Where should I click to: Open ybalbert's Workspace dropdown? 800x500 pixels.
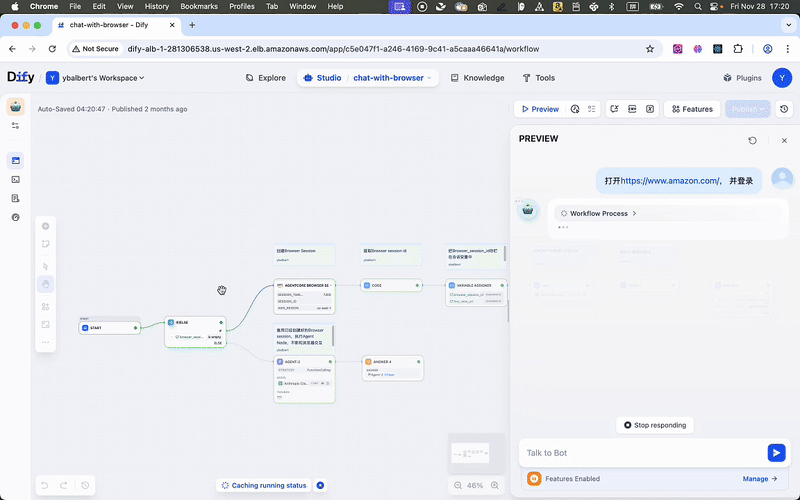[x=95, y=78]
